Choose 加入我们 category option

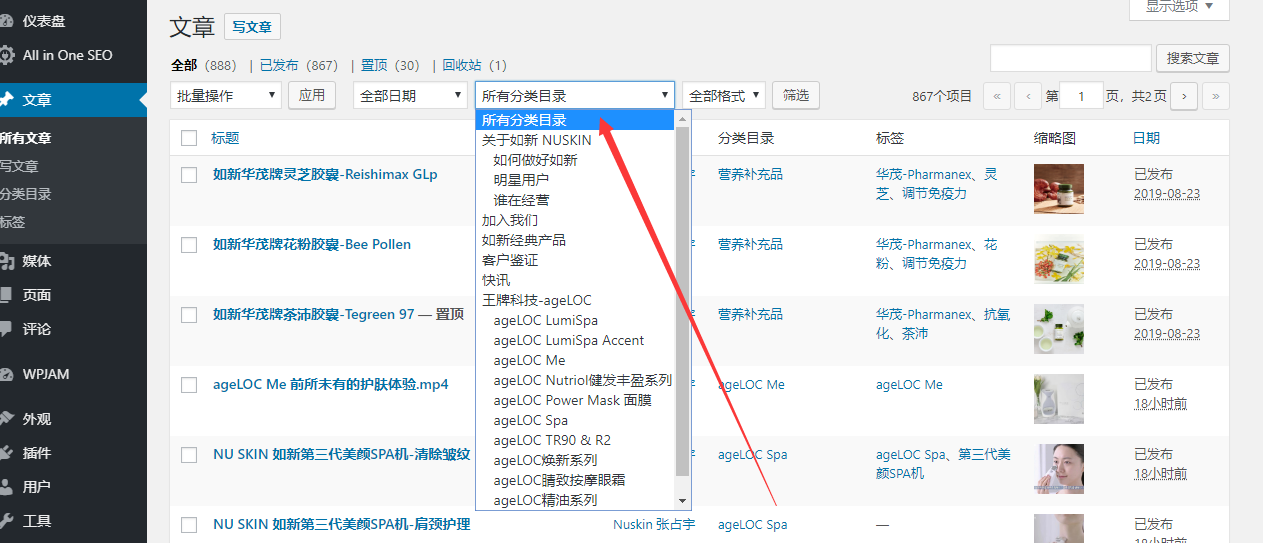[x=576, y=220]
